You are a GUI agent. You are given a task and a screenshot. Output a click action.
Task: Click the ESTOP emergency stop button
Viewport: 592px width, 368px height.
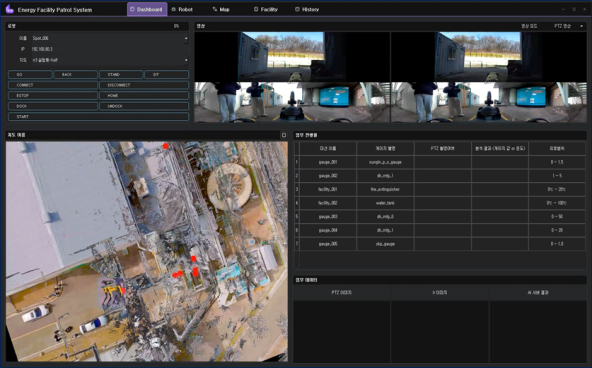[53, 95]
